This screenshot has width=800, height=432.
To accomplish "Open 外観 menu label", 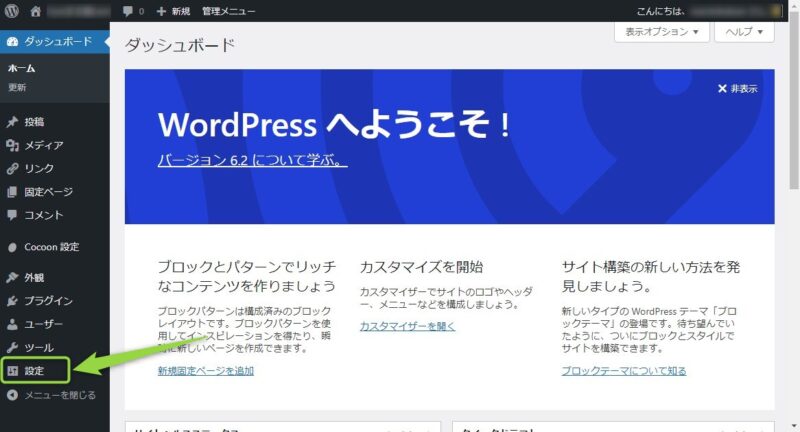I will pos(34,277).
